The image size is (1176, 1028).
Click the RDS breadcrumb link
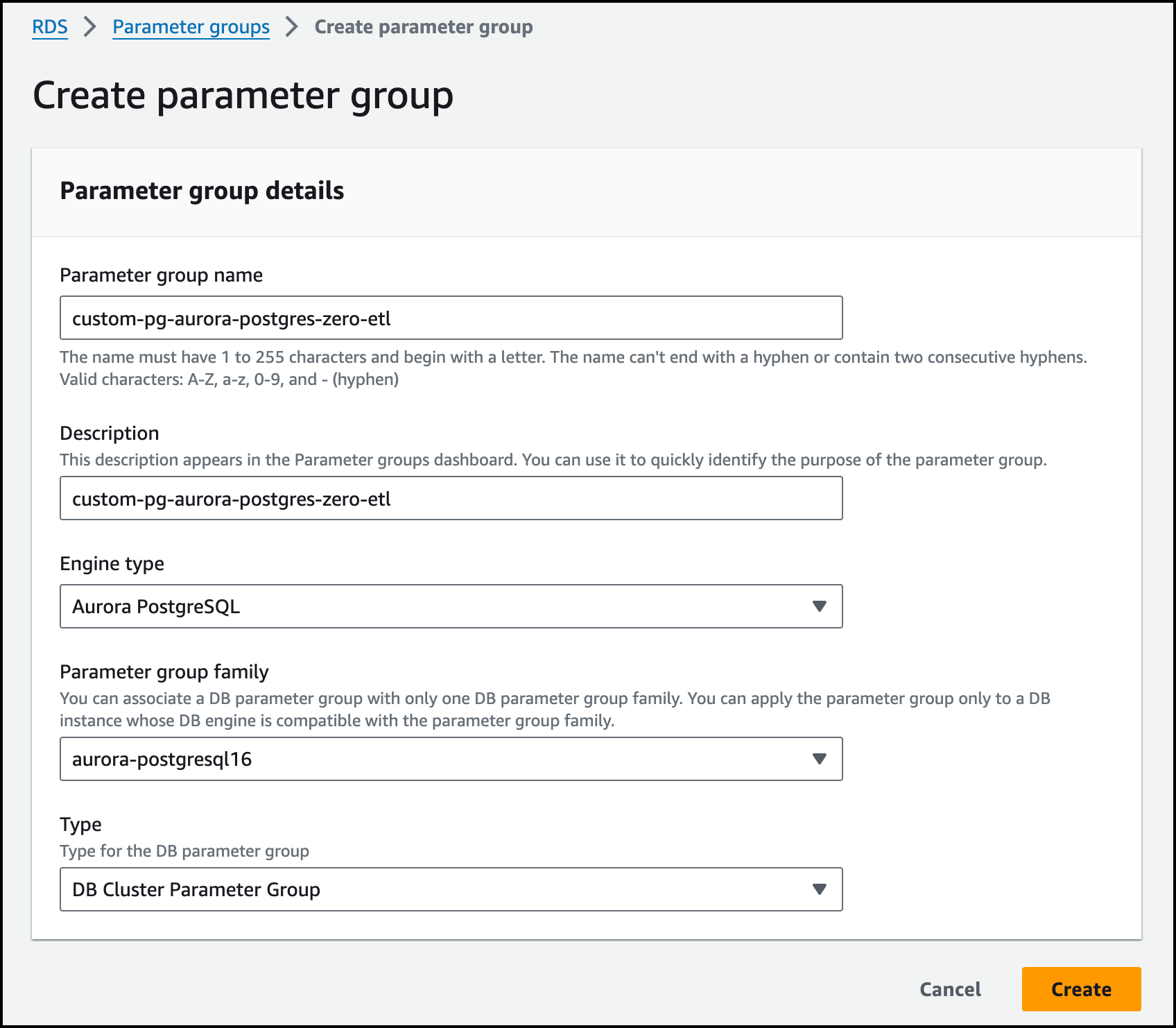tap(50, 27)
